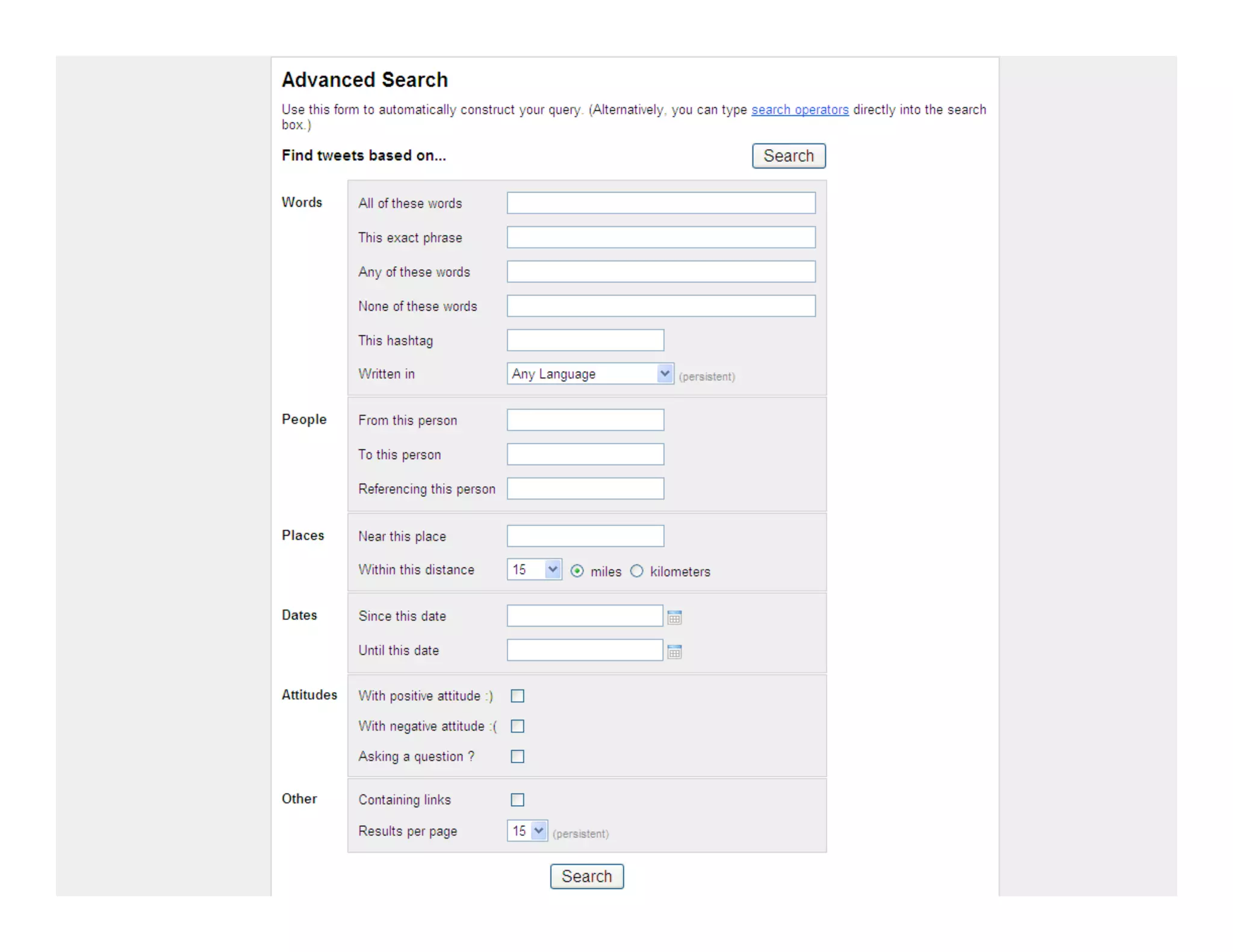Click the bottom Search button
The image size is (1233, 952).
[586, 876]
